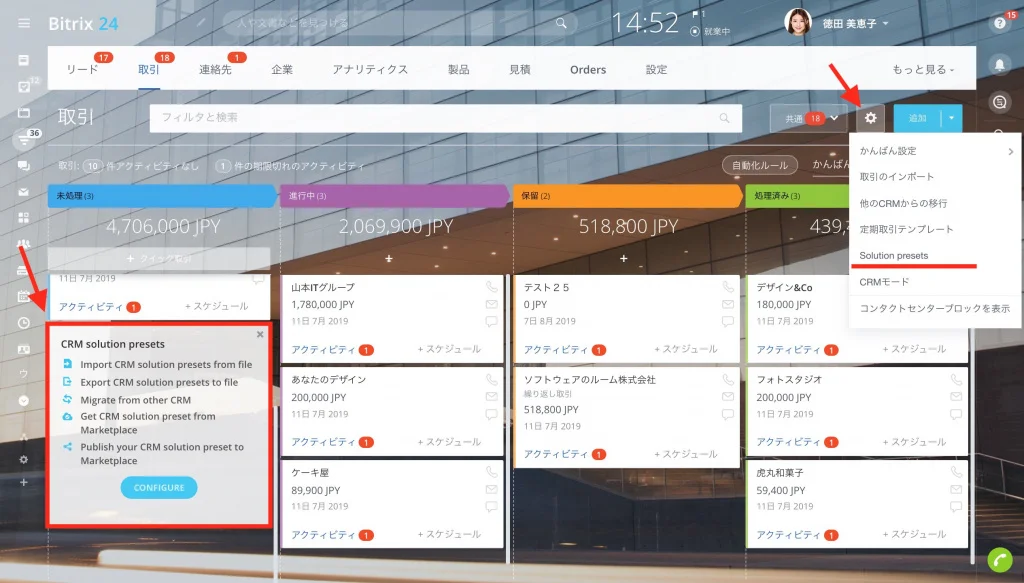Open the settings gear menu
Screen dimensions: 1024x583
tap(870, 118)
